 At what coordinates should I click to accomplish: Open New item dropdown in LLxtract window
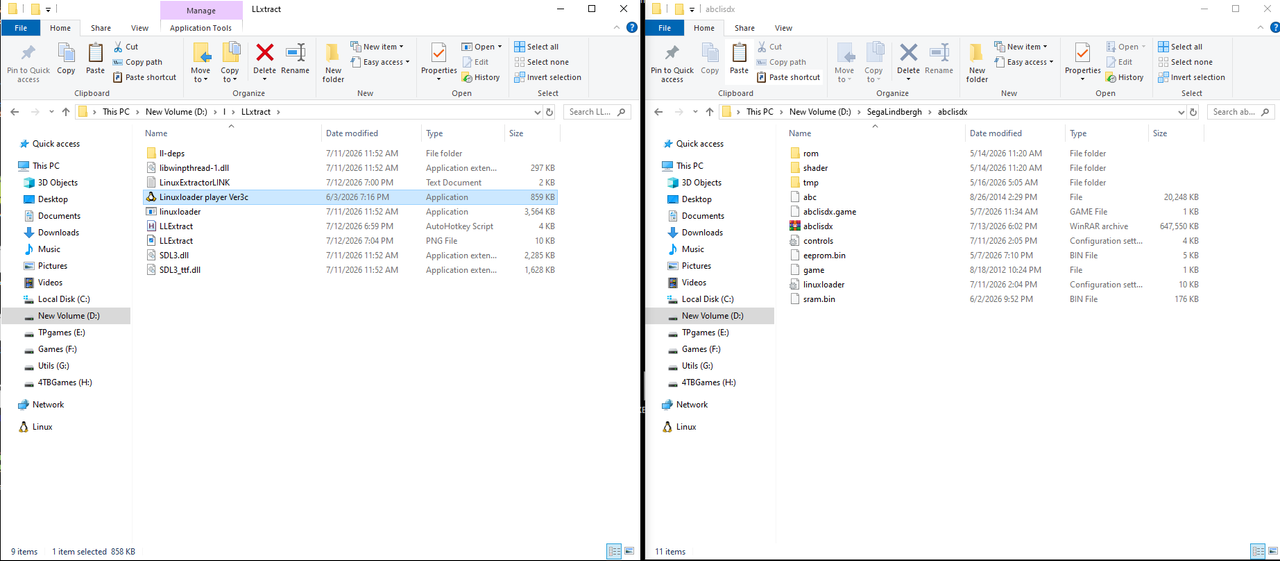coord(376,47)
